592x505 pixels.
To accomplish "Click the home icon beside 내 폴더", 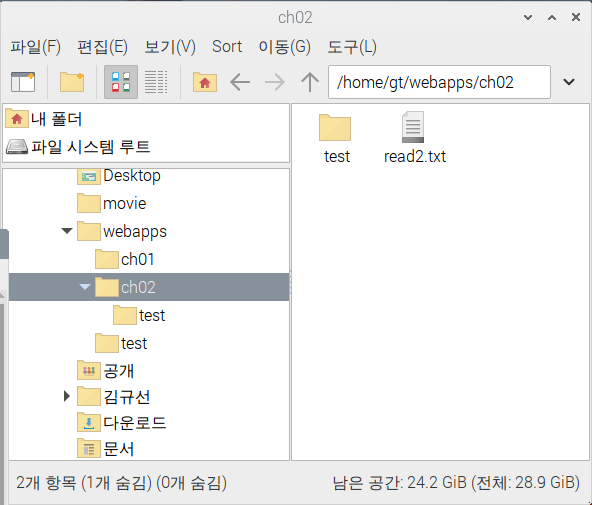I will (17, 119).
